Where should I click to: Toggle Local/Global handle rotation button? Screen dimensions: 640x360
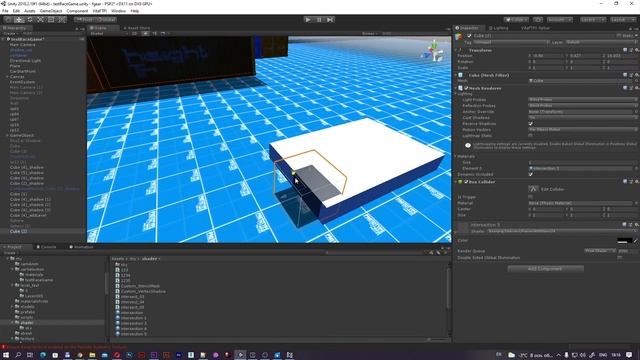click(x=107, y=19)
